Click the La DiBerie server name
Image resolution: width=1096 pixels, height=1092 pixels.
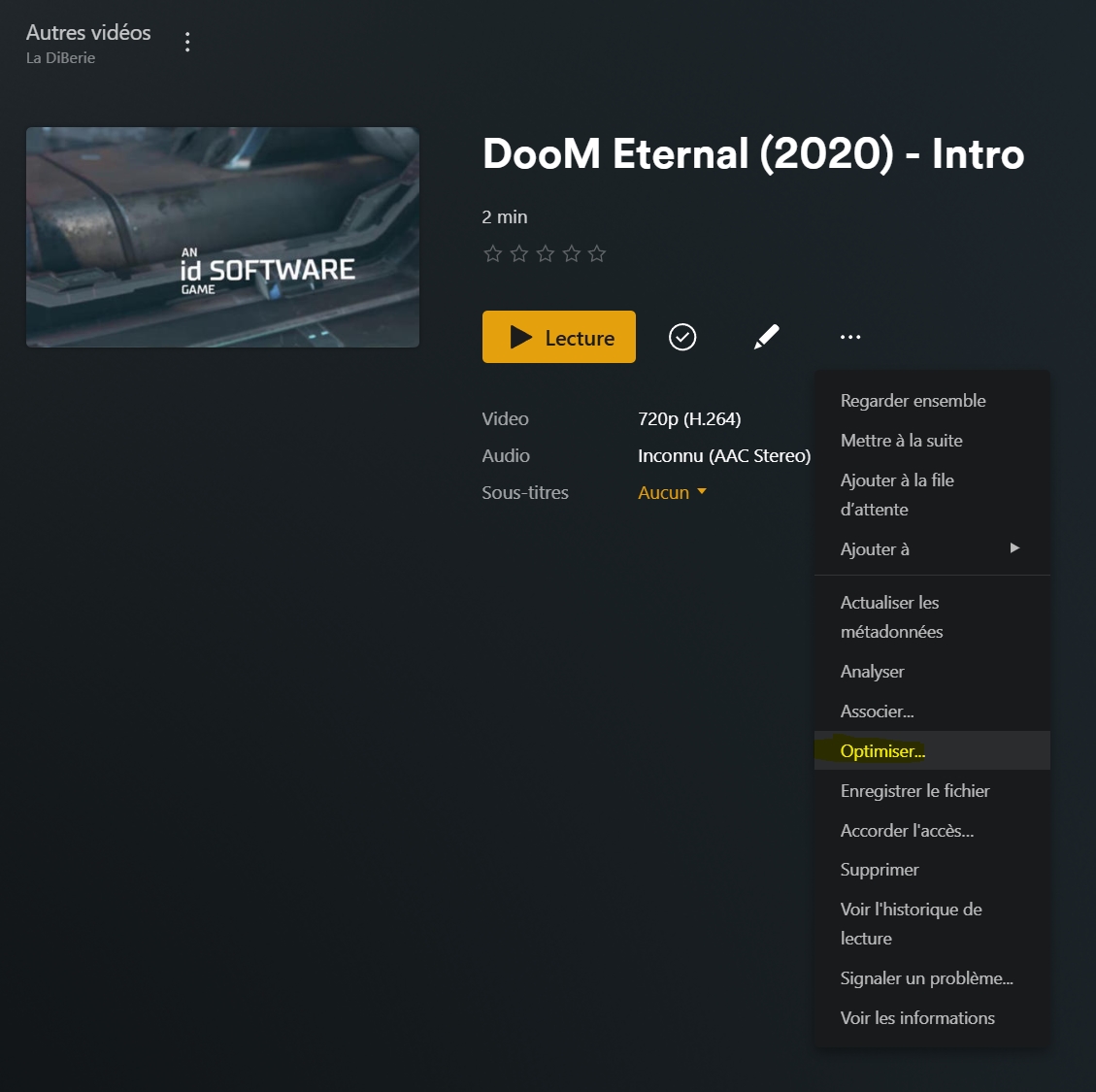click(x=60, y=58)
